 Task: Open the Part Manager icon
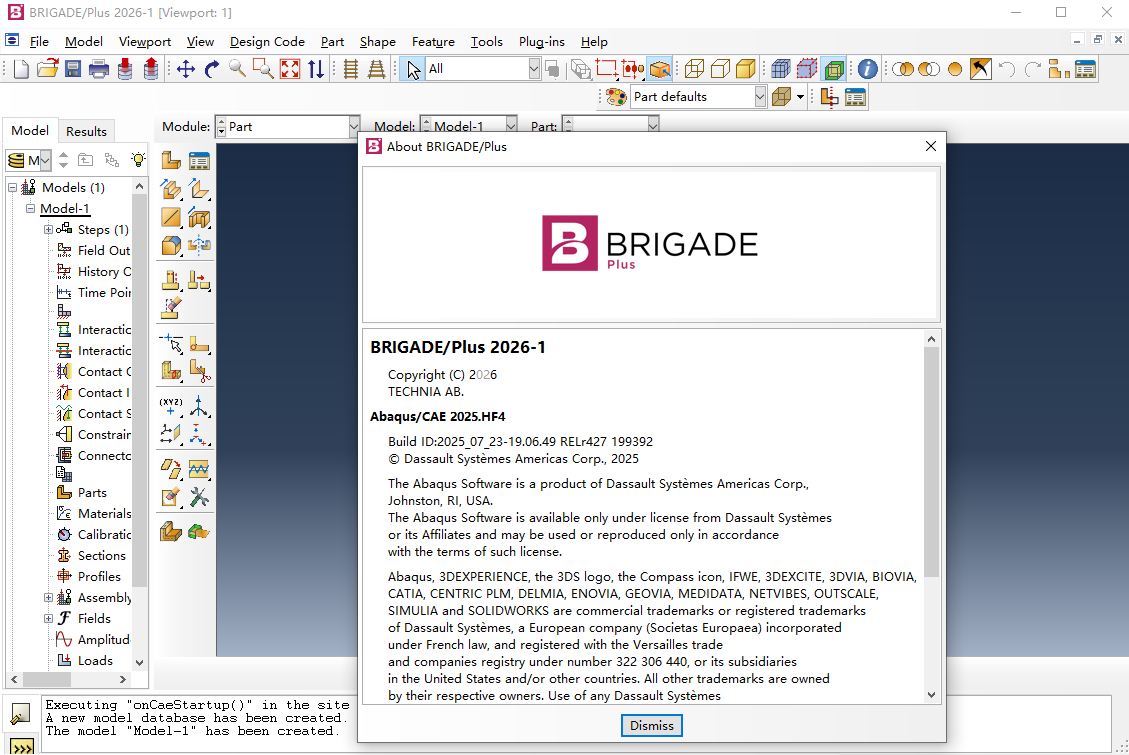pos(199,161)
